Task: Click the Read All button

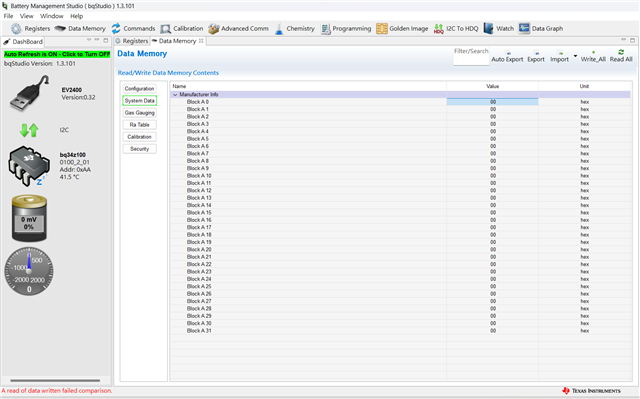Action: click(x=621, y=56)
